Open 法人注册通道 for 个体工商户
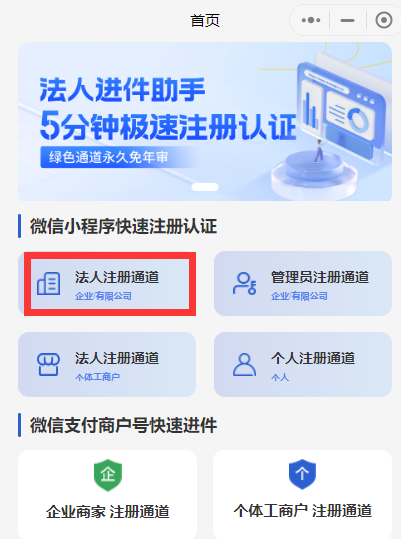401x539 pixels. pos(107,364)
